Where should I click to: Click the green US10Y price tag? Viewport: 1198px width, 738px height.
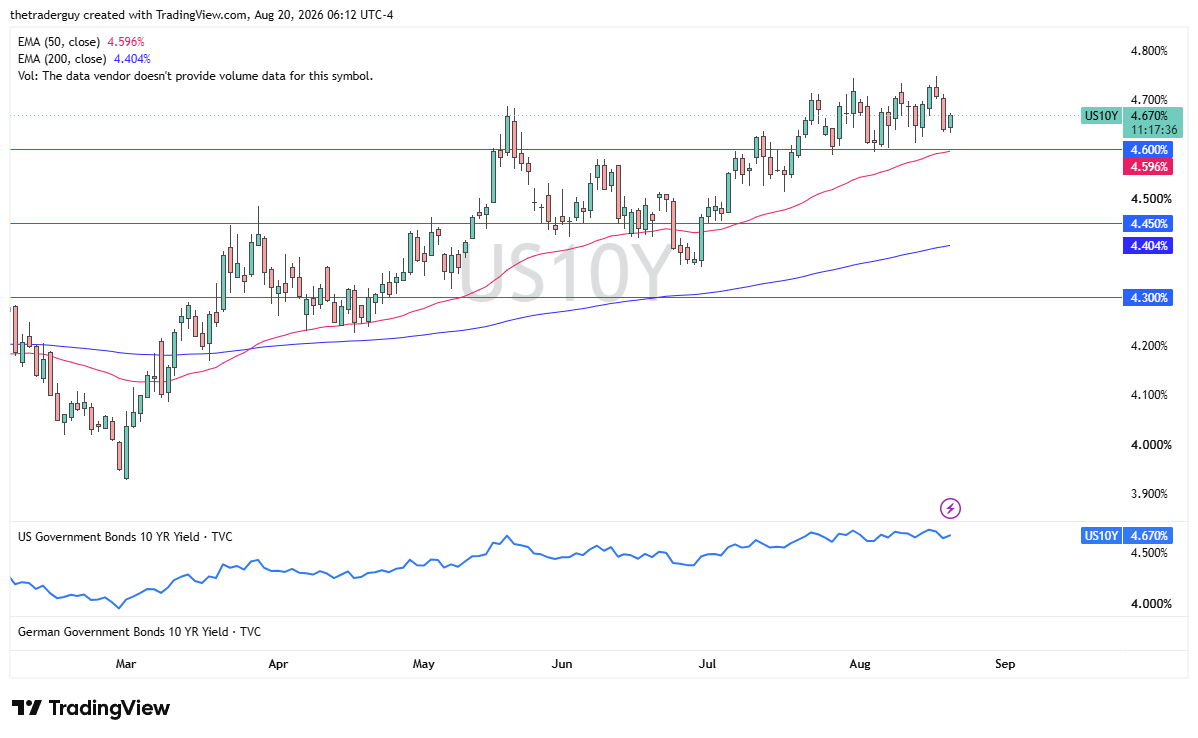(x=1101, y=116)
